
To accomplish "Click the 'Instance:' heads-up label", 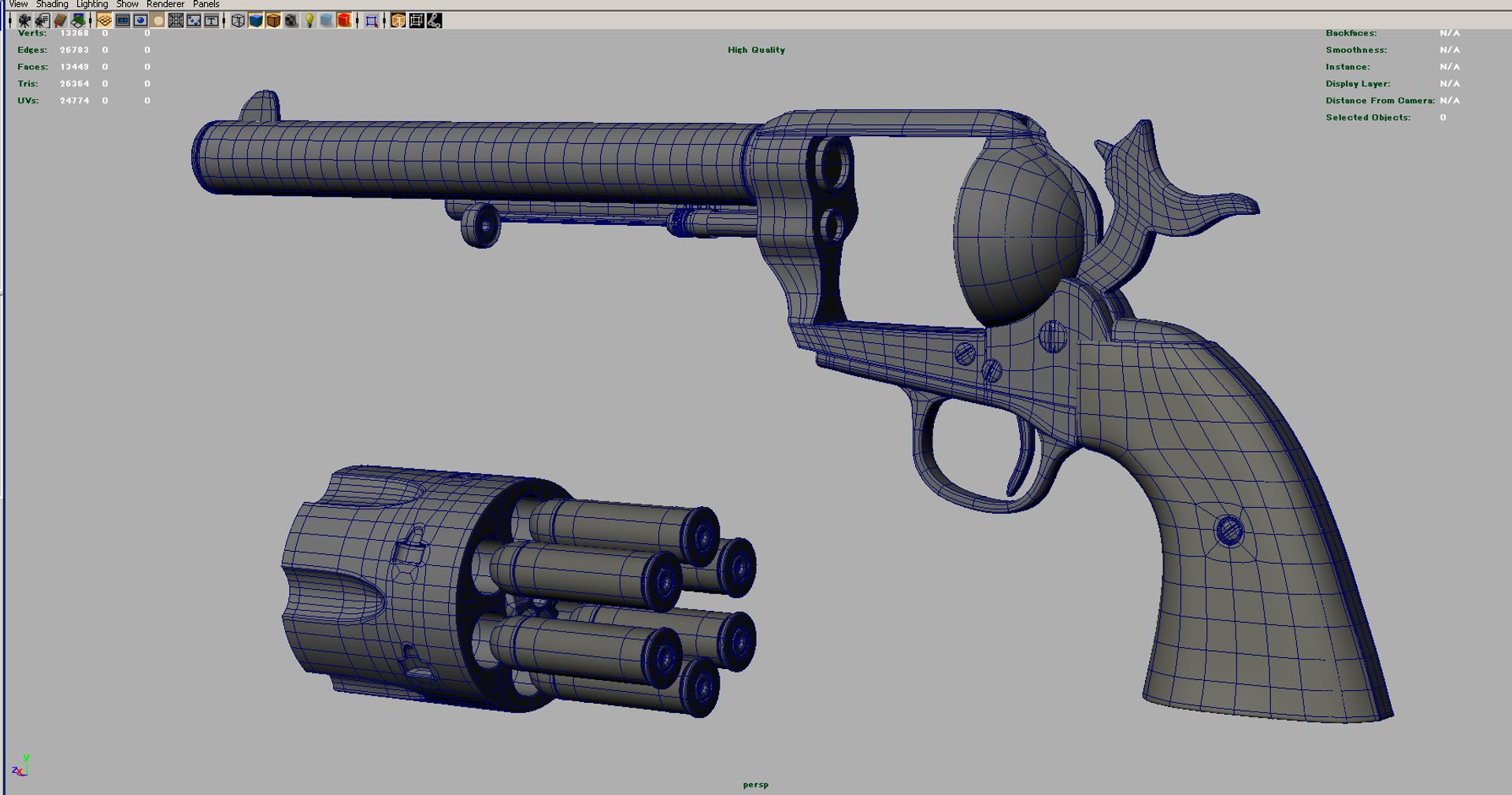I will [1347, 67].
